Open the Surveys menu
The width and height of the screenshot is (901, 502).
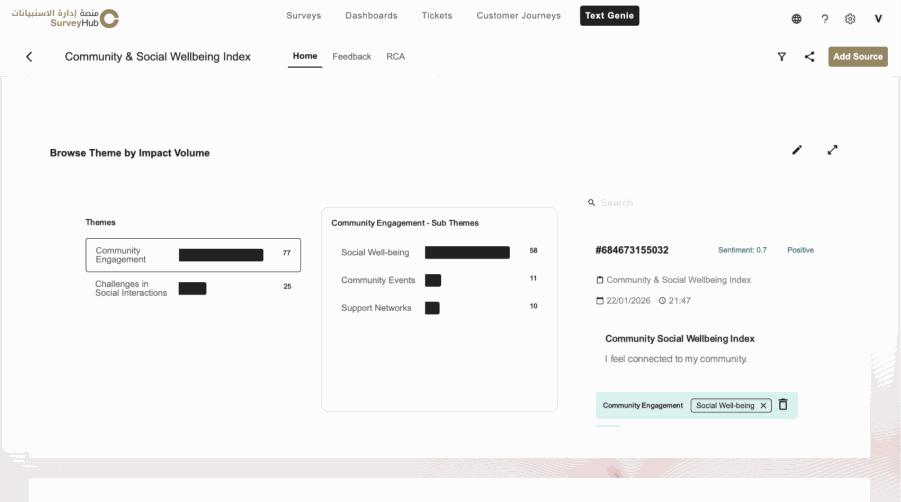(x=303, y=16)
